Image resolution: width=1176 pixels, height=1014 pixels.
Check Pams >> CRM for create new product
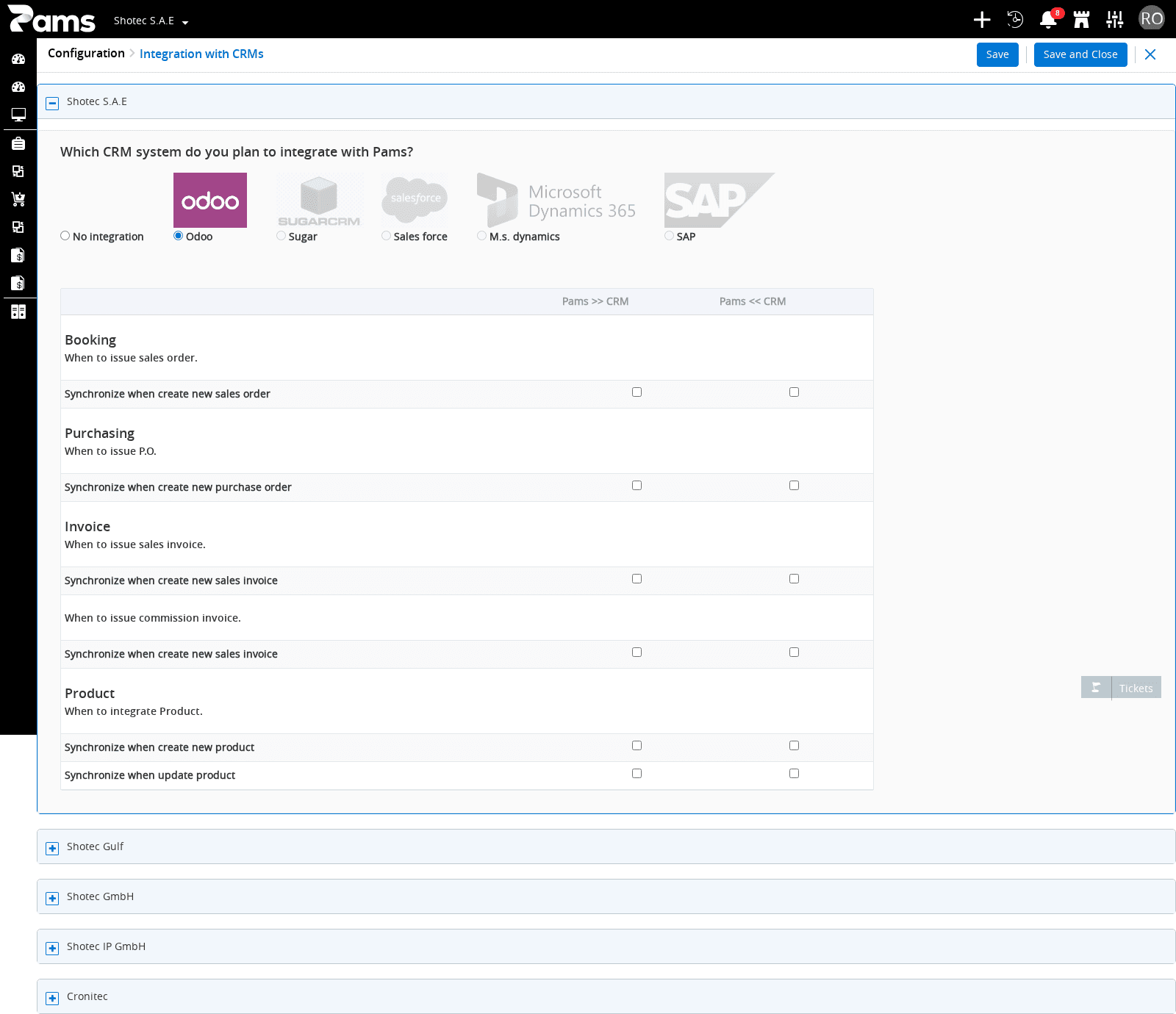[637, 746]
